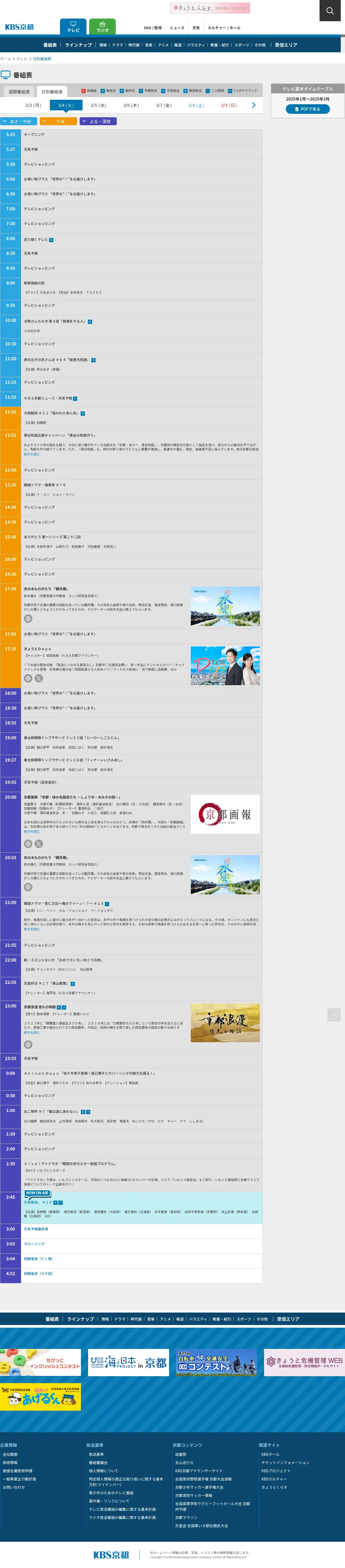Click the ホーム breadcrumb link

[6, 59]
